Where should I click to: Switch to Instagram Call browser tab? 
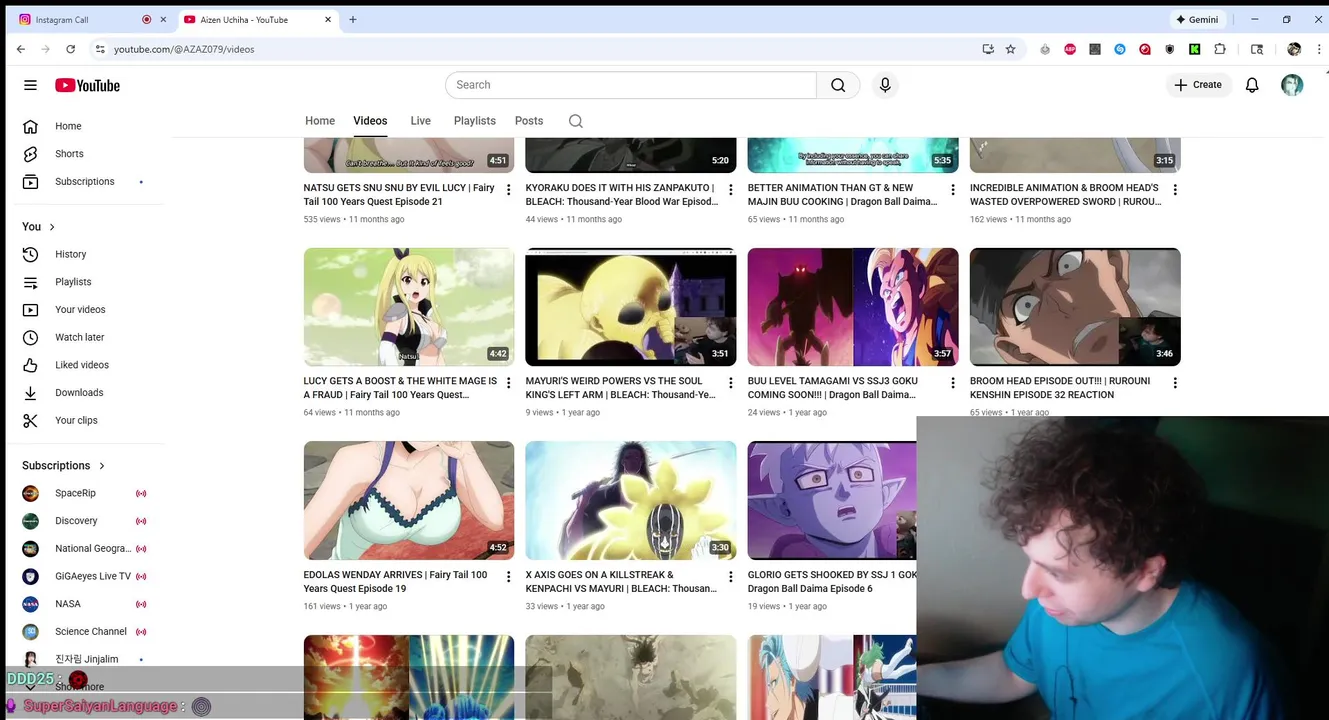pyautogui.click(x=90, y=19)
